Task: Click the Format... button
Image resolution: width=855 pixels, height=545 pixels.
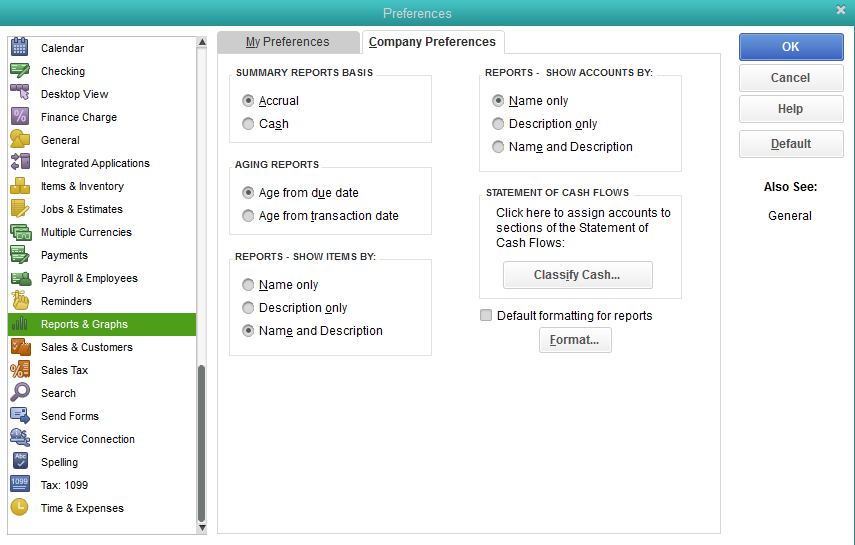Action: 575,340
